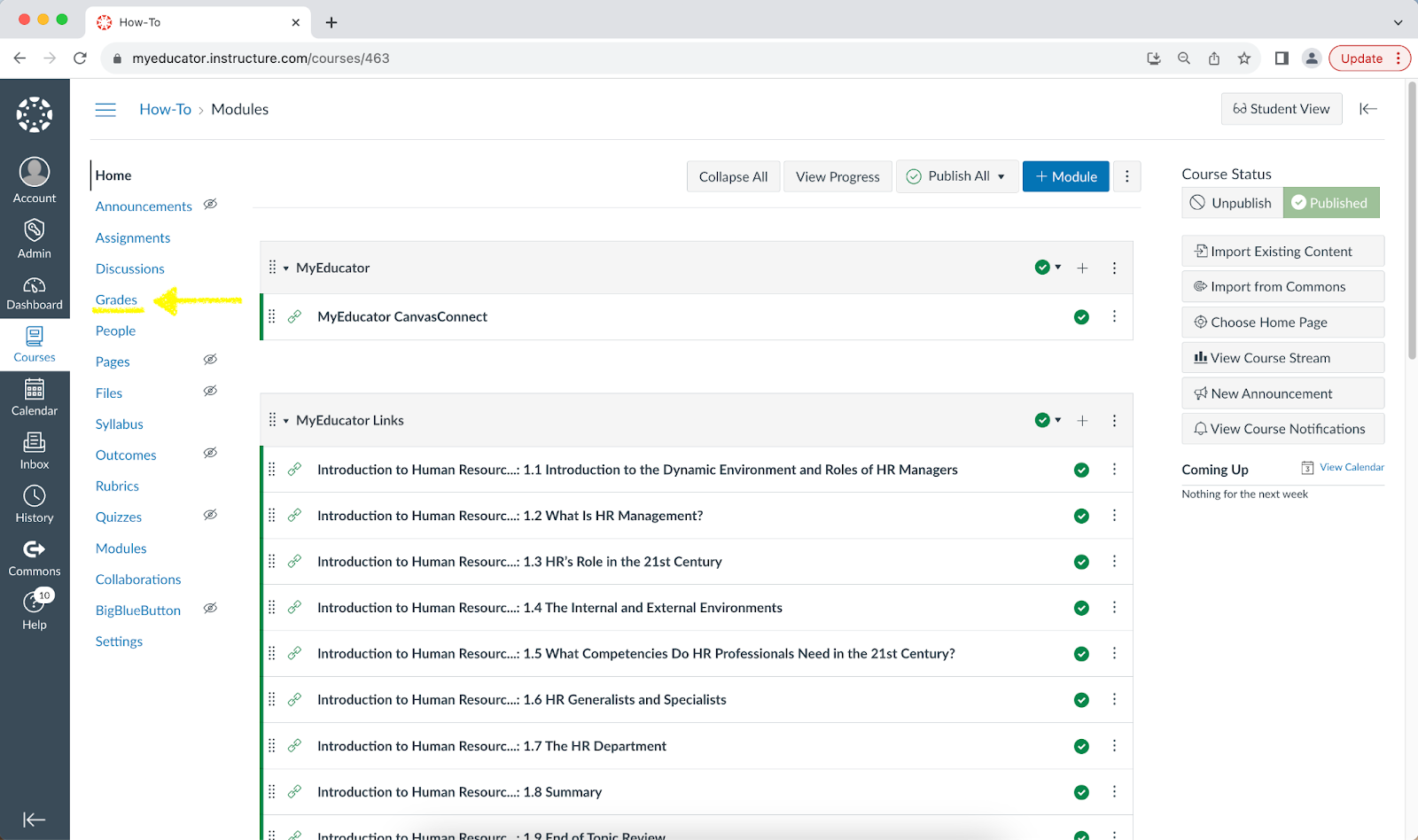Open Canvas Commons
Viewport: 1418px width, 840px height.
[x=35, y=558]
